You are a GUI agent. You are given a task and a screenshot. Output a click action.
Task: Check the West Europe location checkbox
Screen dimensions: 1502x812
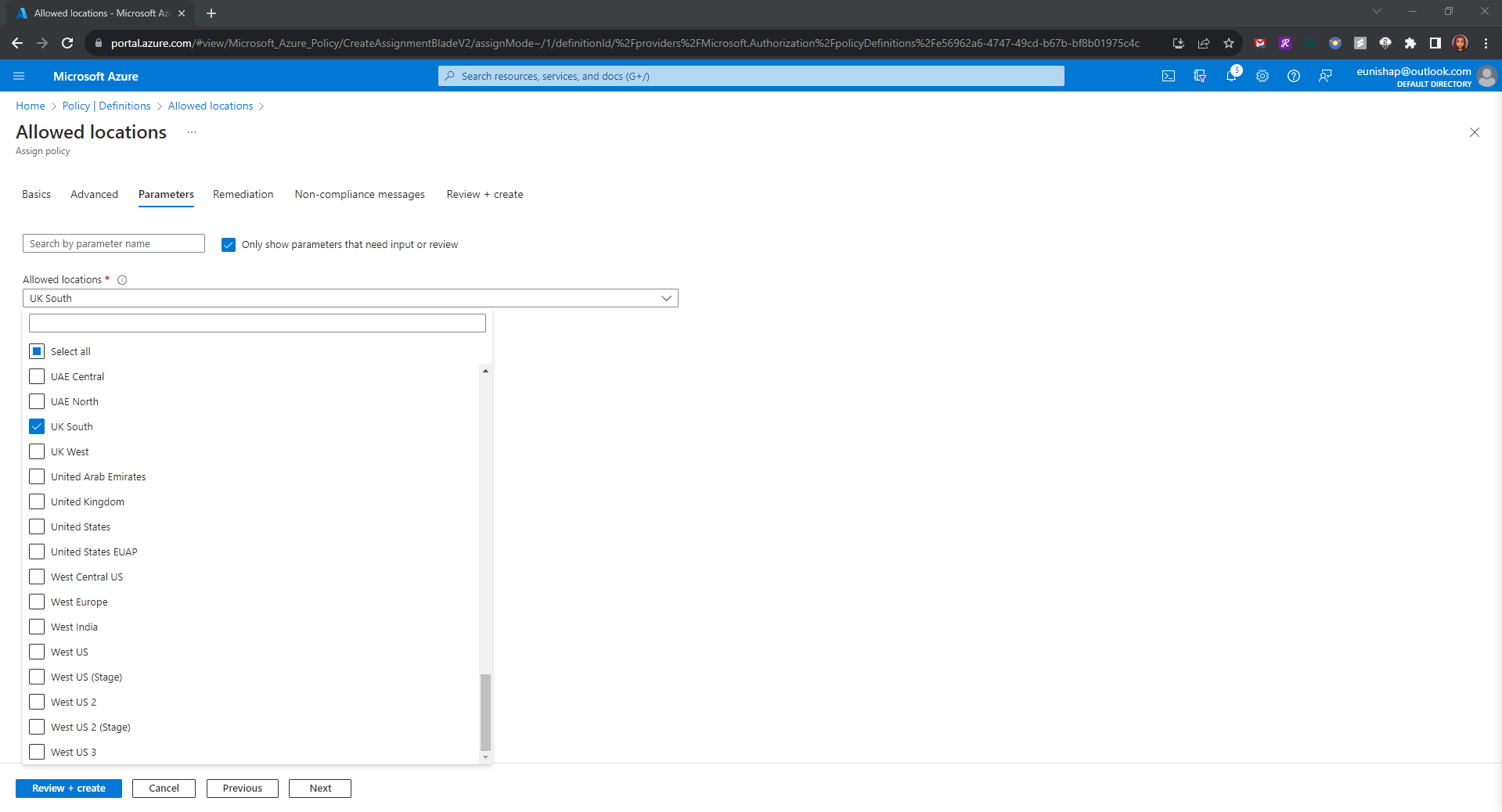point(37,602)
